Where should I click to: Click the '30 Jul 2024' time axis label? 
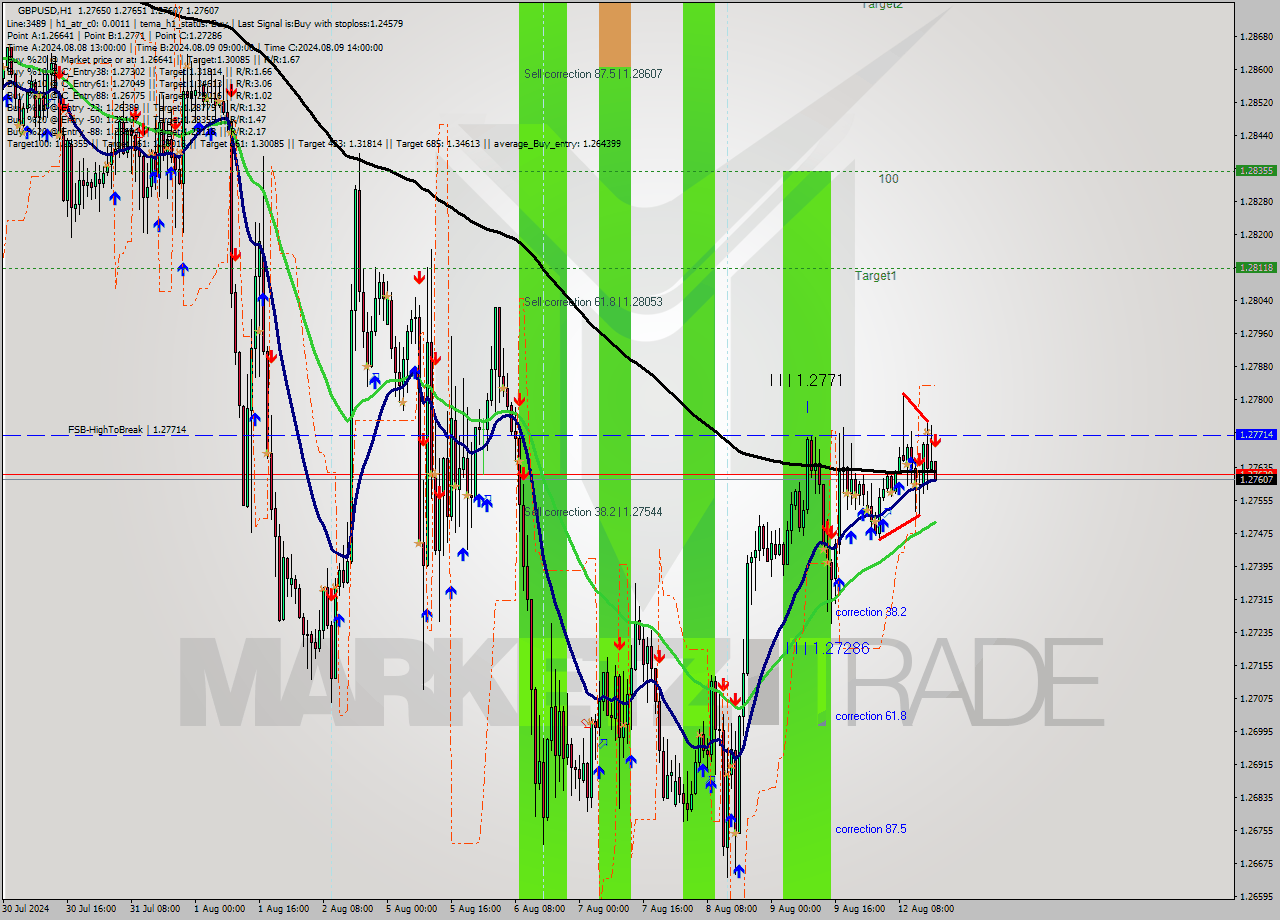[x=26, y=909]
